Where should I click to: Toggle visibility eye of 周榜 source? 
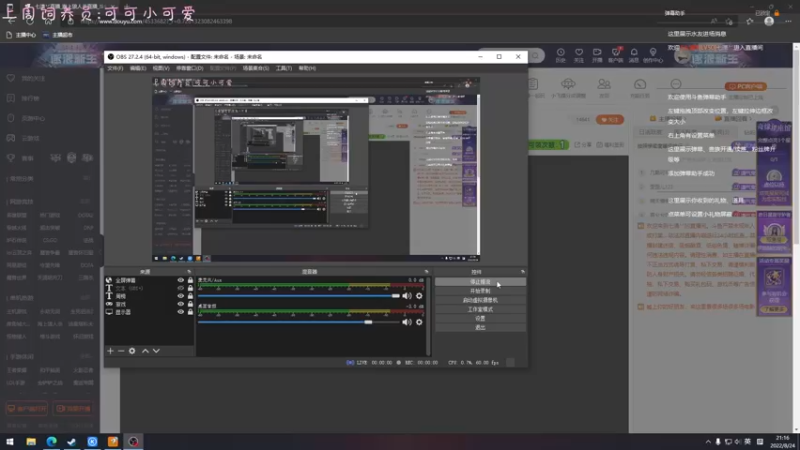[181, 296]
